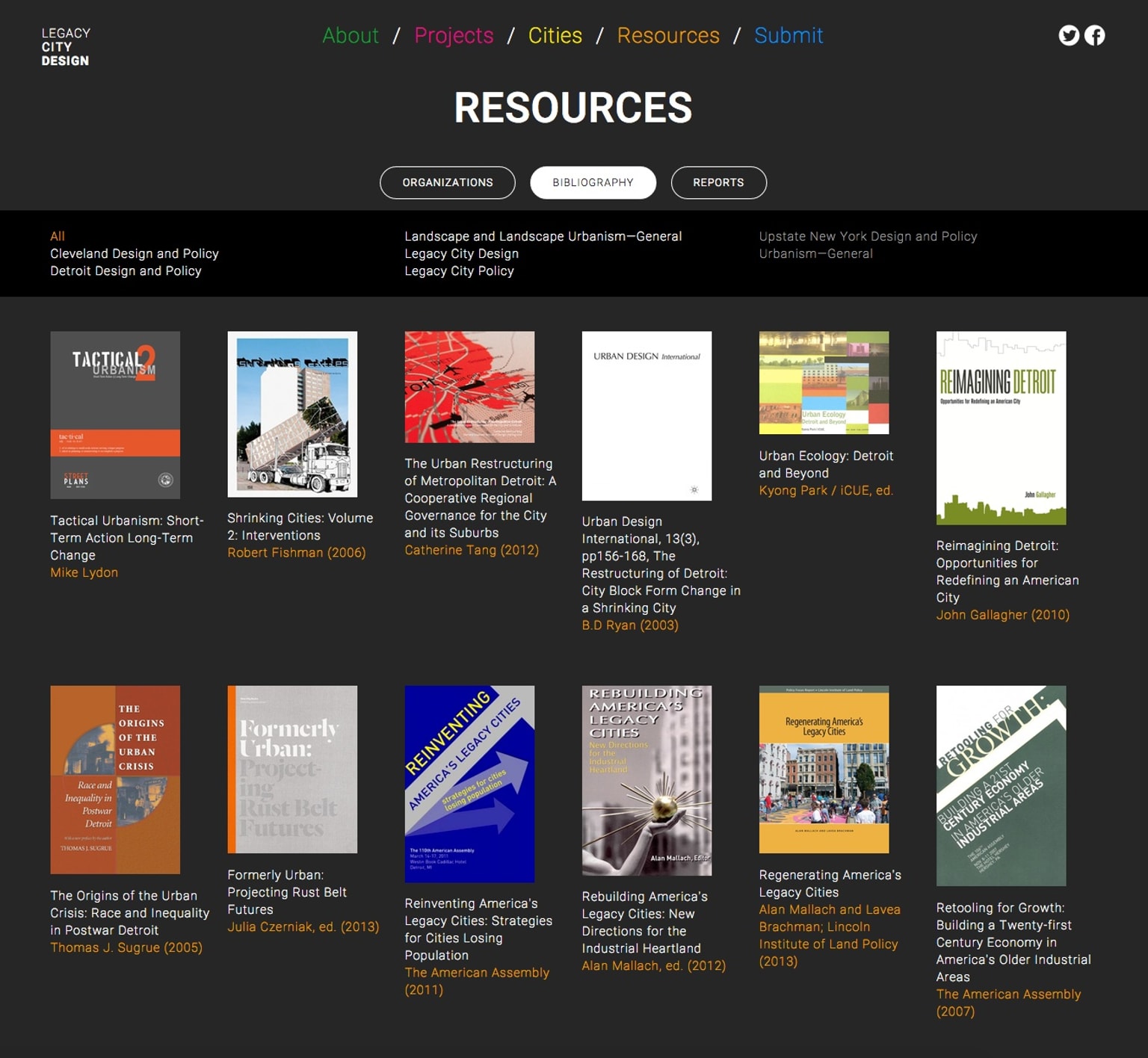The image size is (1148, 1058).
Task: Navigate to the Cities section
Action: point(555,35)
